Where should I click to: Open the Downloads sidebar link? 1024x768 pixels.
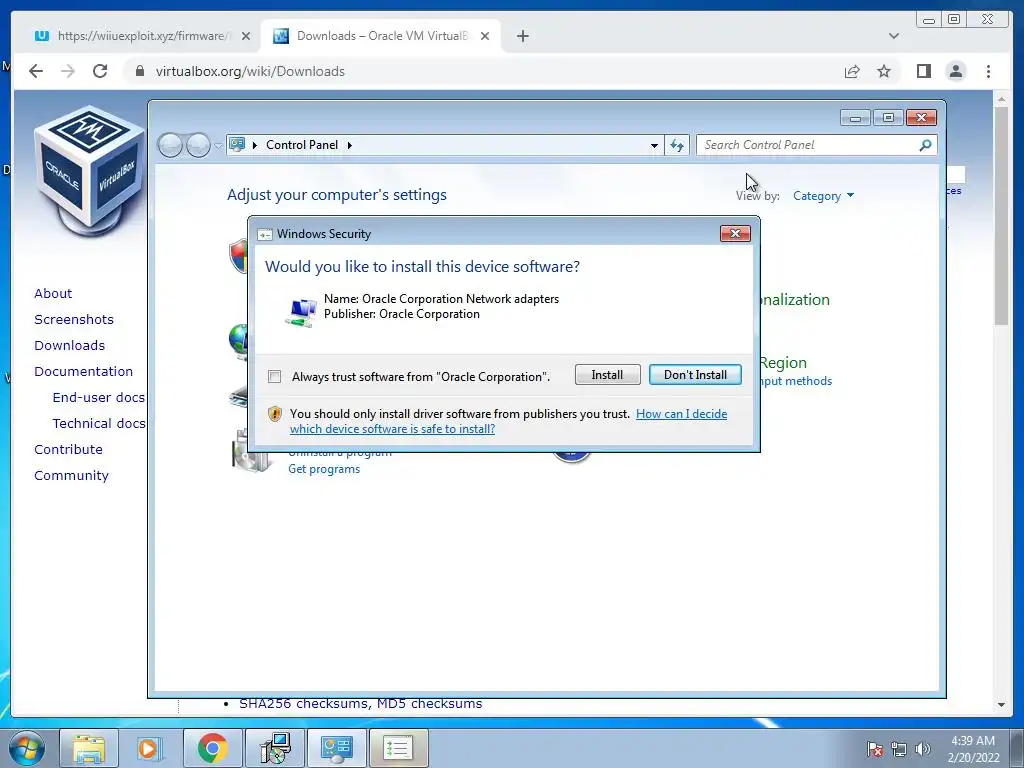(69, 345)
